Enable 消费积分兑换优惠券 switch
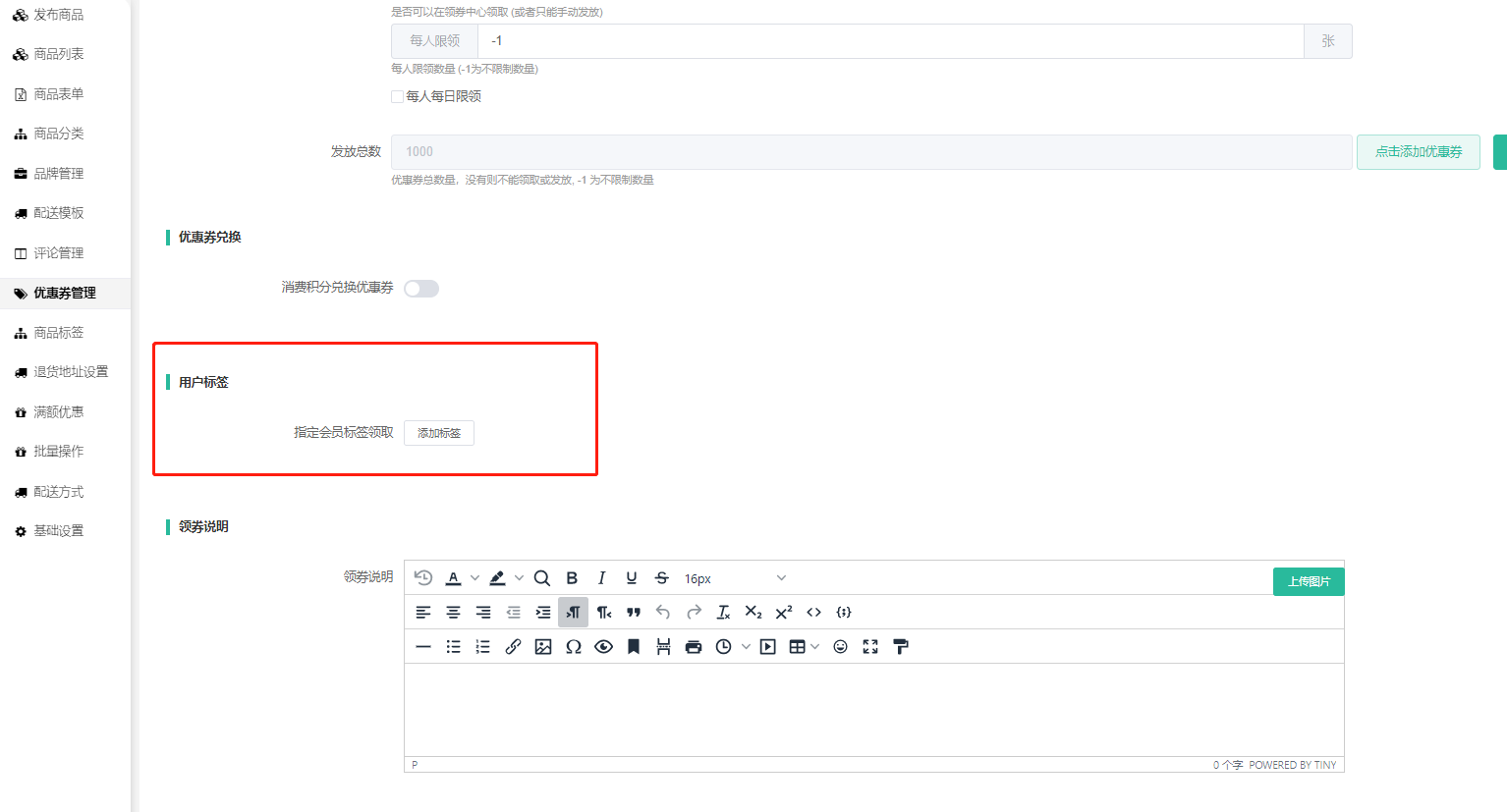 (421, 289)
